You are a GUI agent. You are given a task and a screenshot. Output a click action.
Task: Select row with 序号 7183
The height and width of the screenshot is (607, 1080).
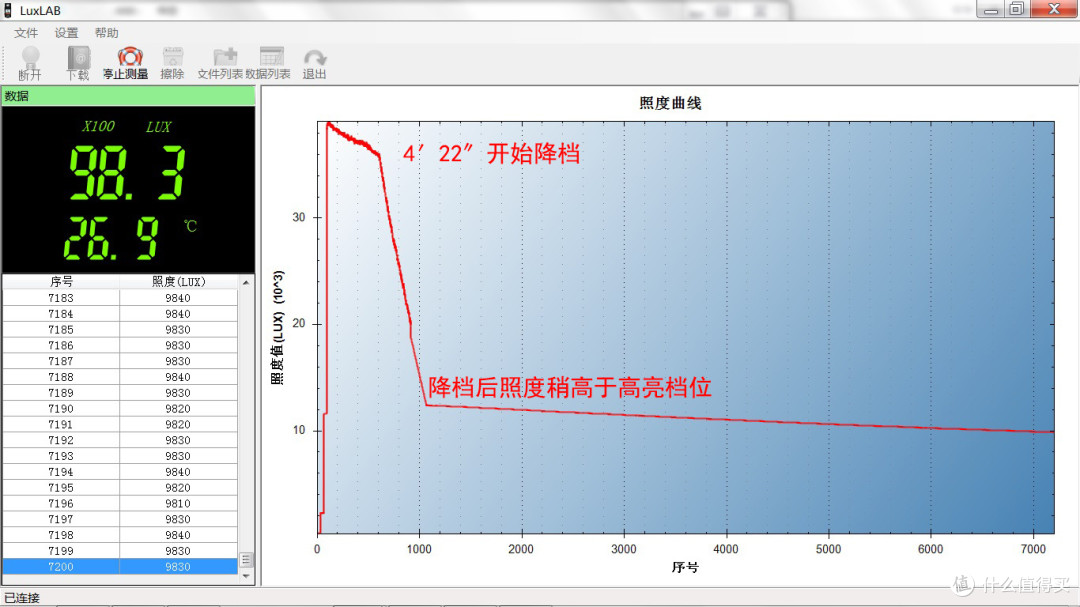(x=120, y=298)
